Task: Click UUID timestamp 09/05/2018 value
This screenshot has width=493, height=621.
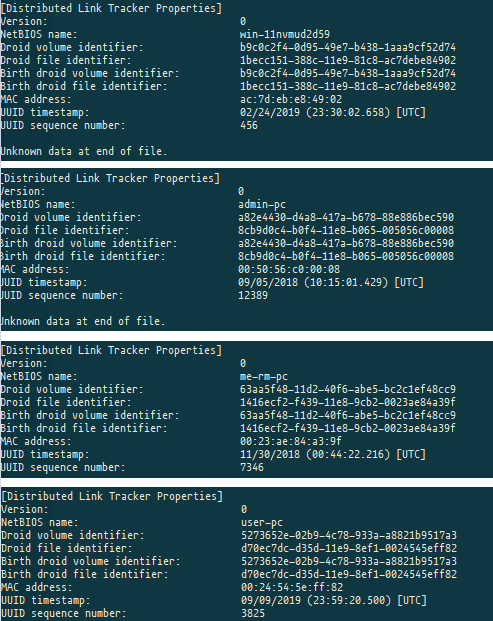Action: [331, 282]
